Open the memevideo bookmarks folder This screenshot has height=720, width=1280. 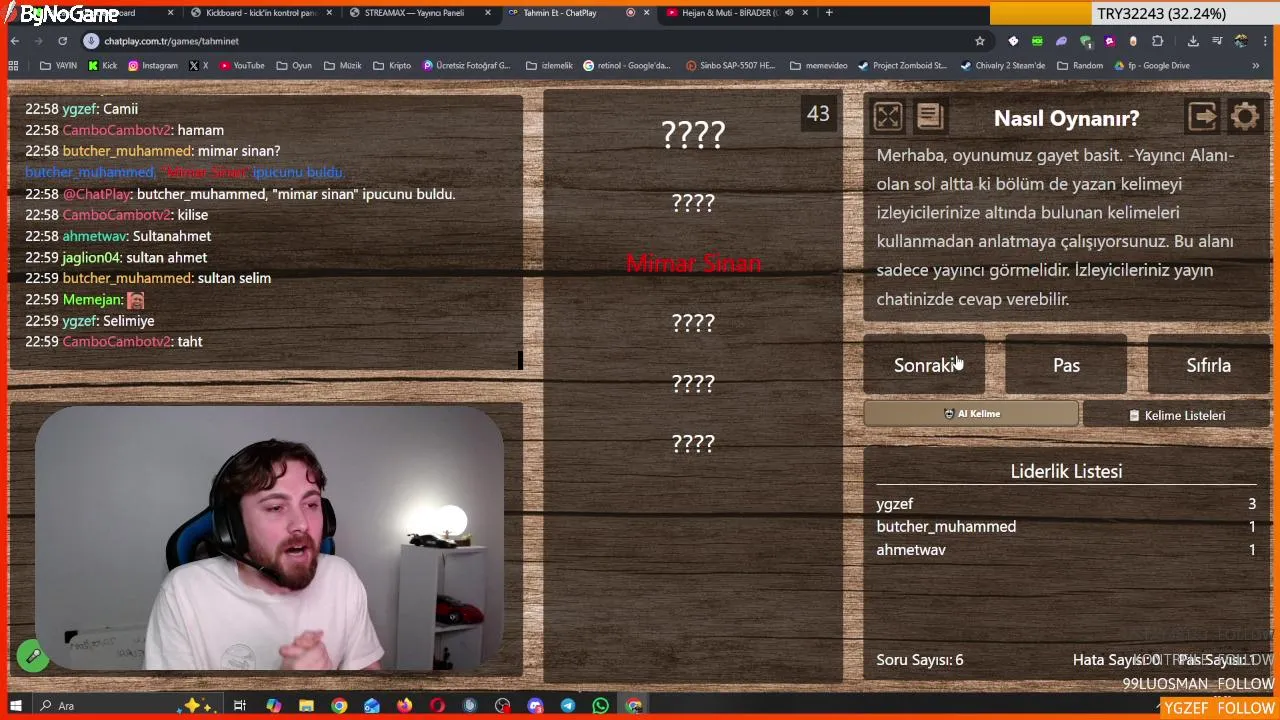click(818, 66)
